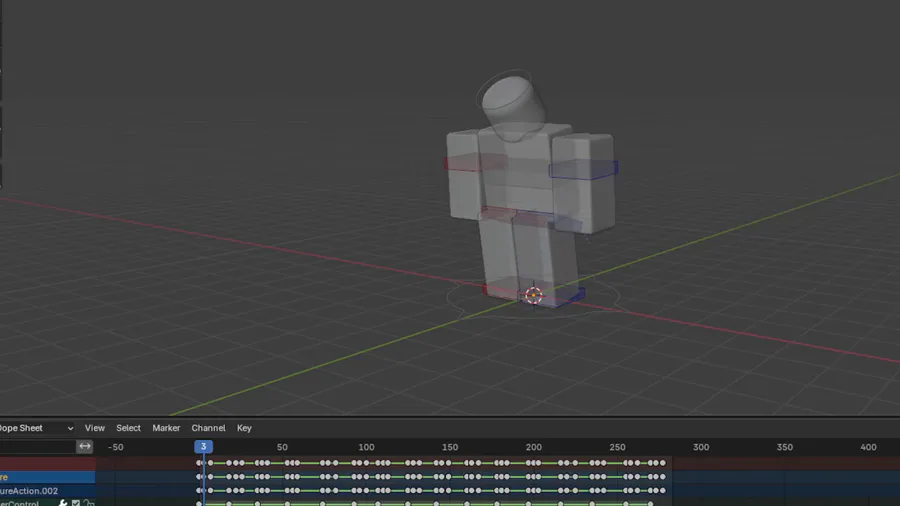The height and width of the screenshot is (506, 900).
Task: Click frame 200 on the timeline ruler
Action: click(x=533, y=447)
